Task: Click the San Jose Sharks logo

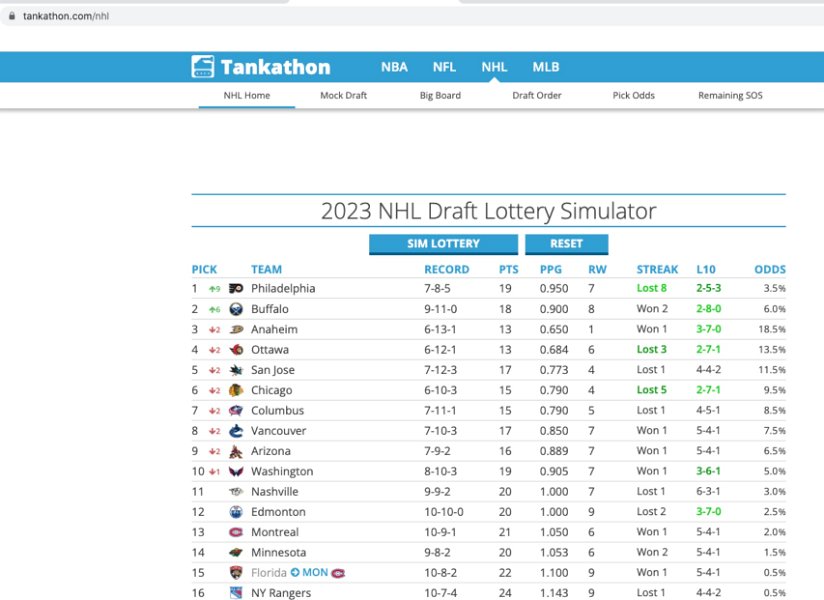Action: pos(236,370)
